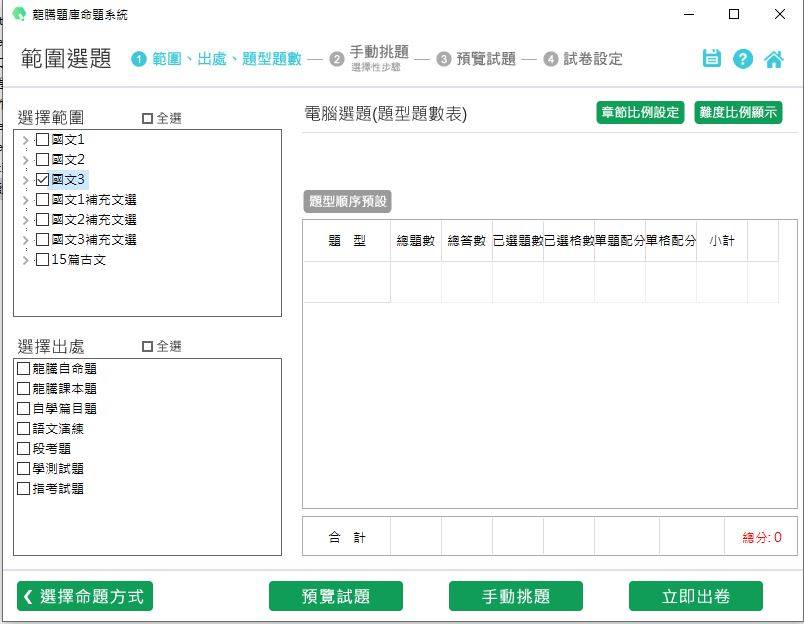
Task: Expand the 國文3補充文選 tree node
Action: 25,240
